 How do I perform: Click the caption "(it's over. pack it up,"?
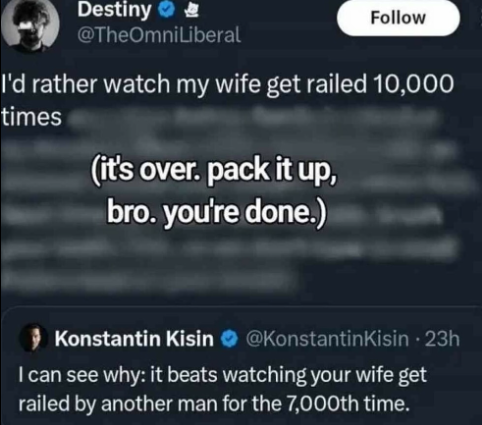[x=214, y=171]
